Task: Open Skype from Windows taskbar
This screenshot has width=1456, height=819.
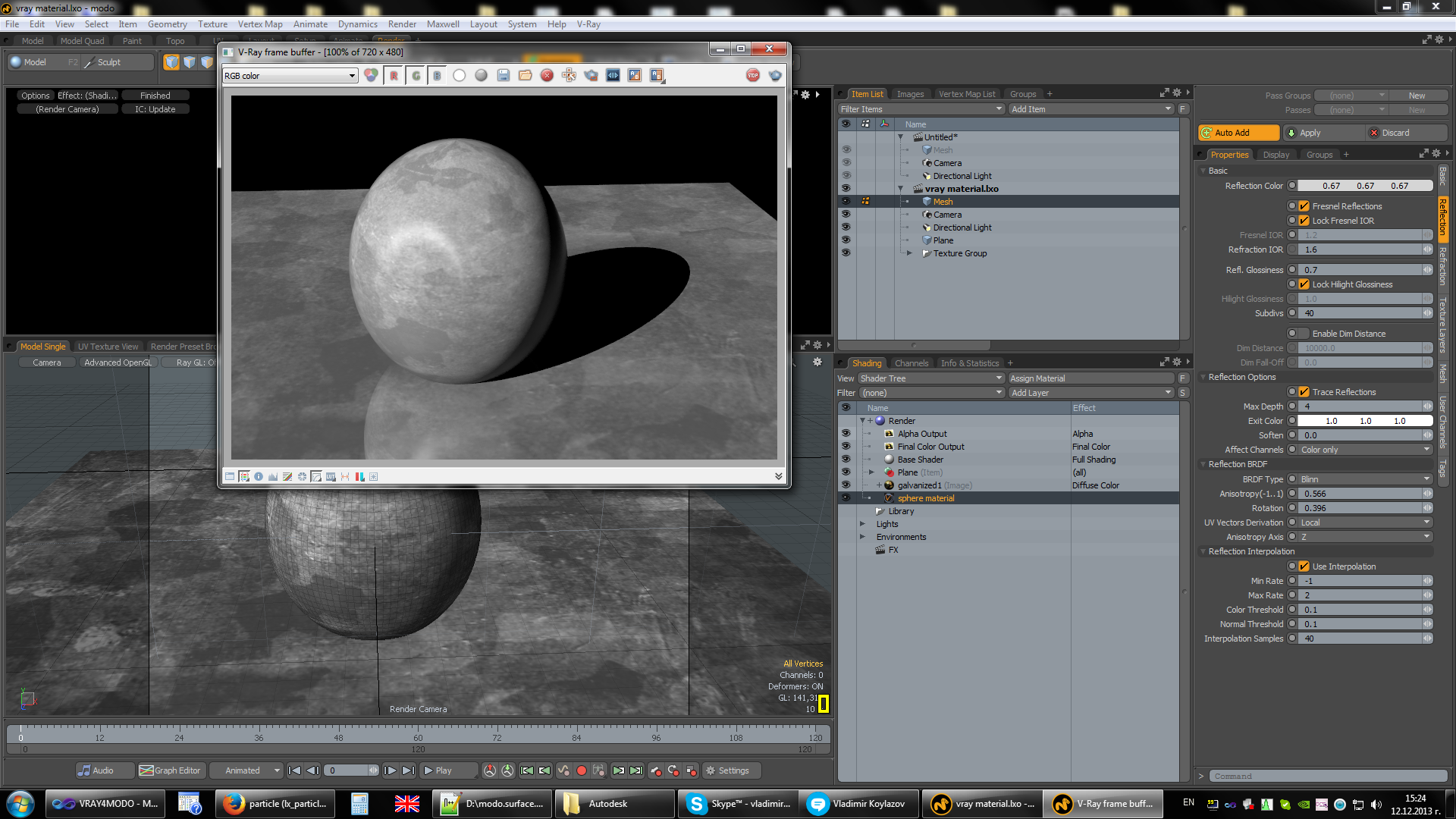Action: click(739, 804)
